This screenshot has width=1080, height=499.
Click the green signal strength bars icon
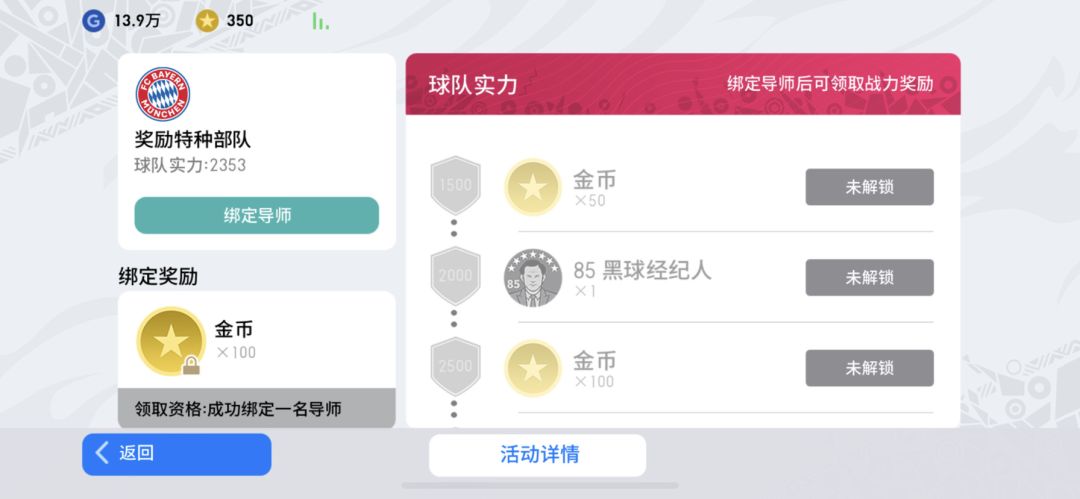click(320, 21)
